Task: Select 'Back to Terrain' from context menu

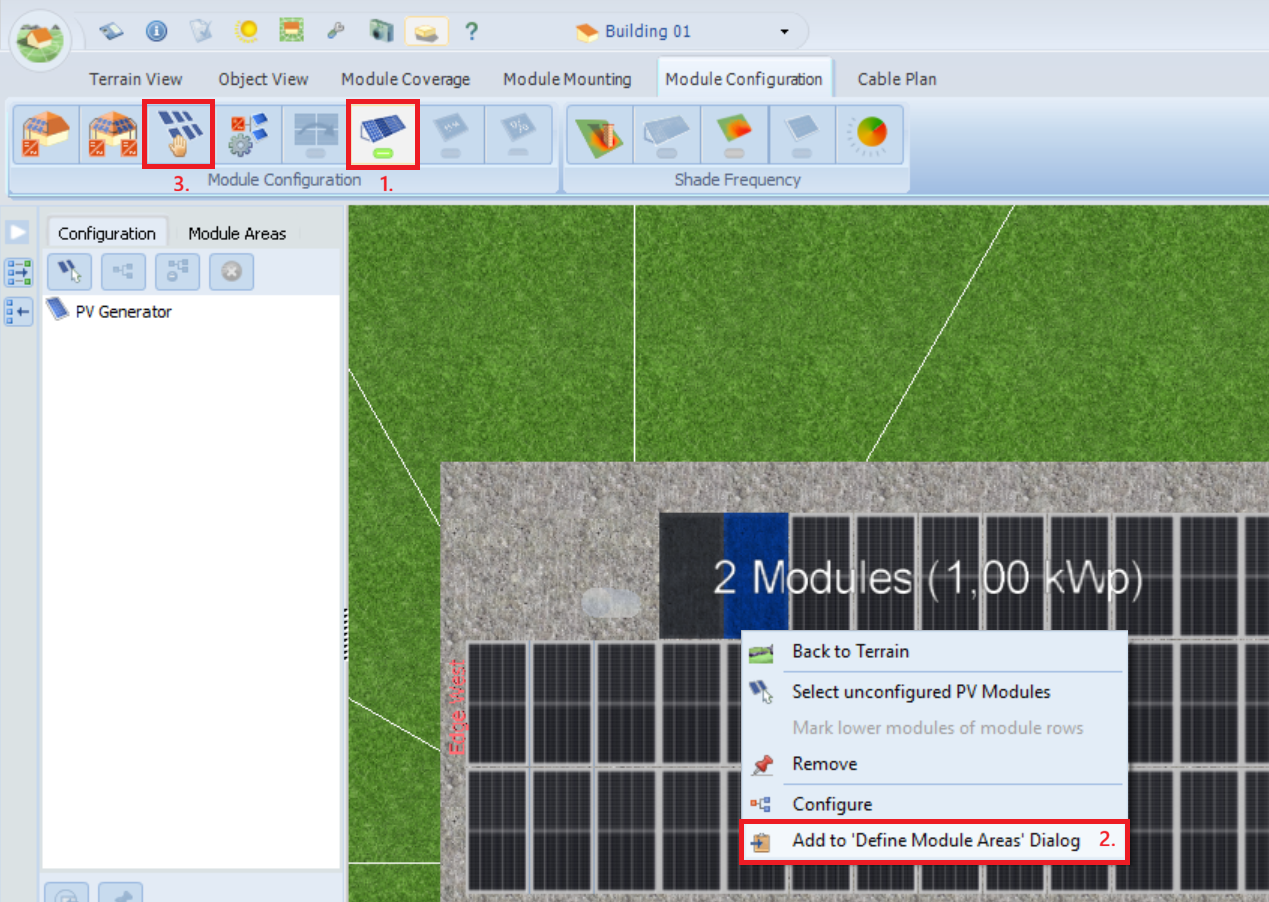Action: pos(850,651)
